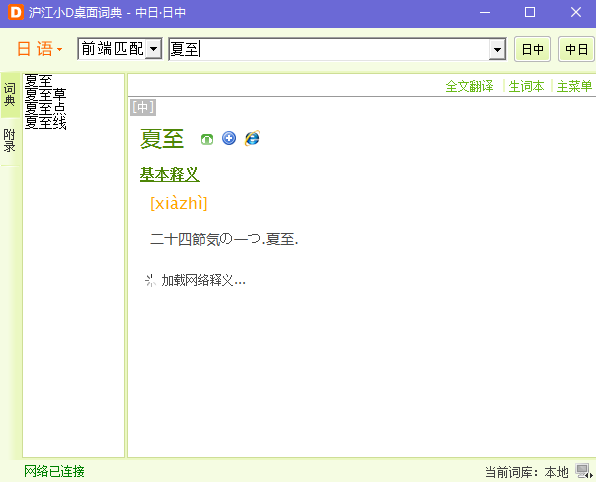Click the green pronunciation speaker icon

click(x=207, y=139)
